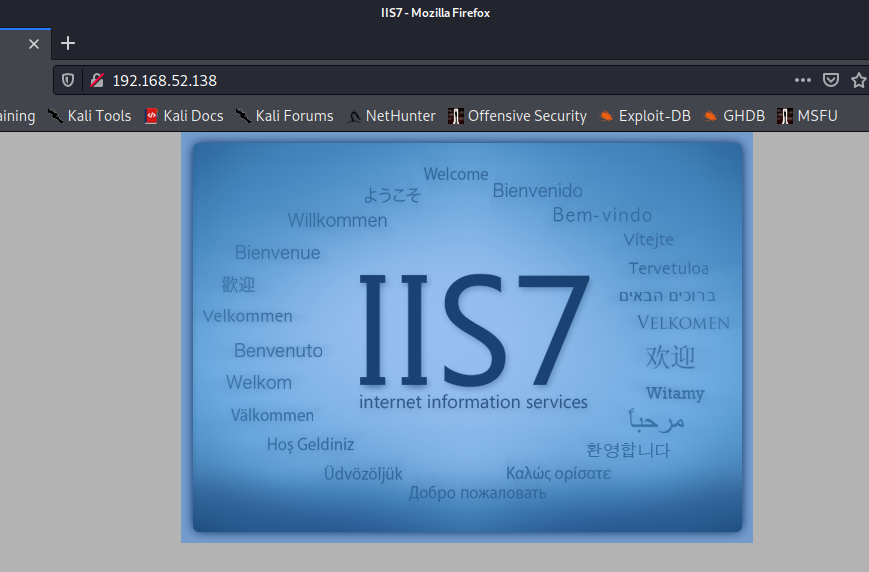Image resolution: width=869 pixels, height=572 pixels.
Task: Click the "Üdvözöljük" text
Action: tap(363, 473)
